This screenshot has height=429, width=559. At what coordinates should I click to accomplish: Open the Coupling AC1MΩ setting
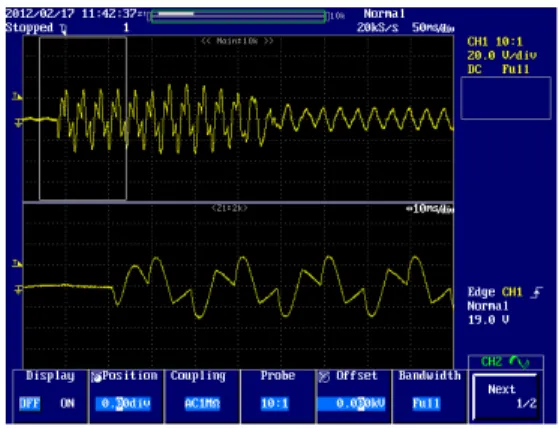[x=202, y=404]
